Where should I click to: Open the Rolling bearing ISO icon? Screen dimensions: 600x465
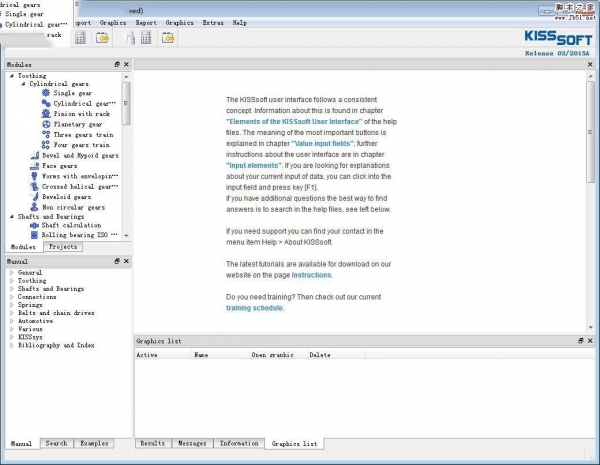34,235
